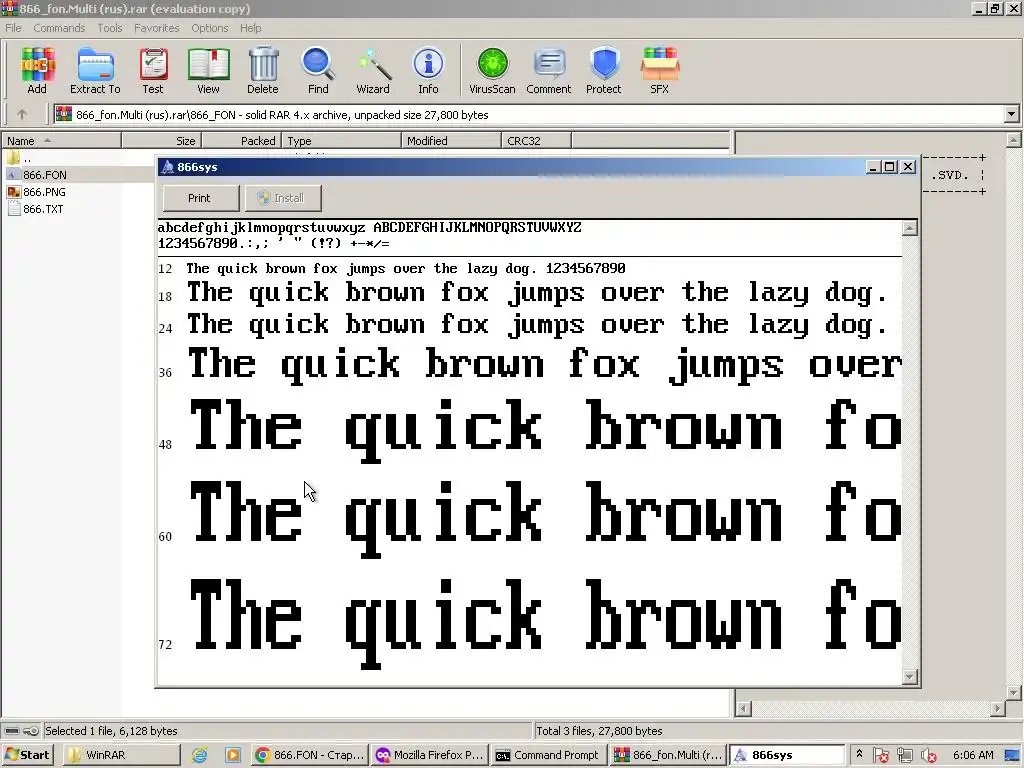Click the comment pane scroll up arrow

coord(1013,140)
